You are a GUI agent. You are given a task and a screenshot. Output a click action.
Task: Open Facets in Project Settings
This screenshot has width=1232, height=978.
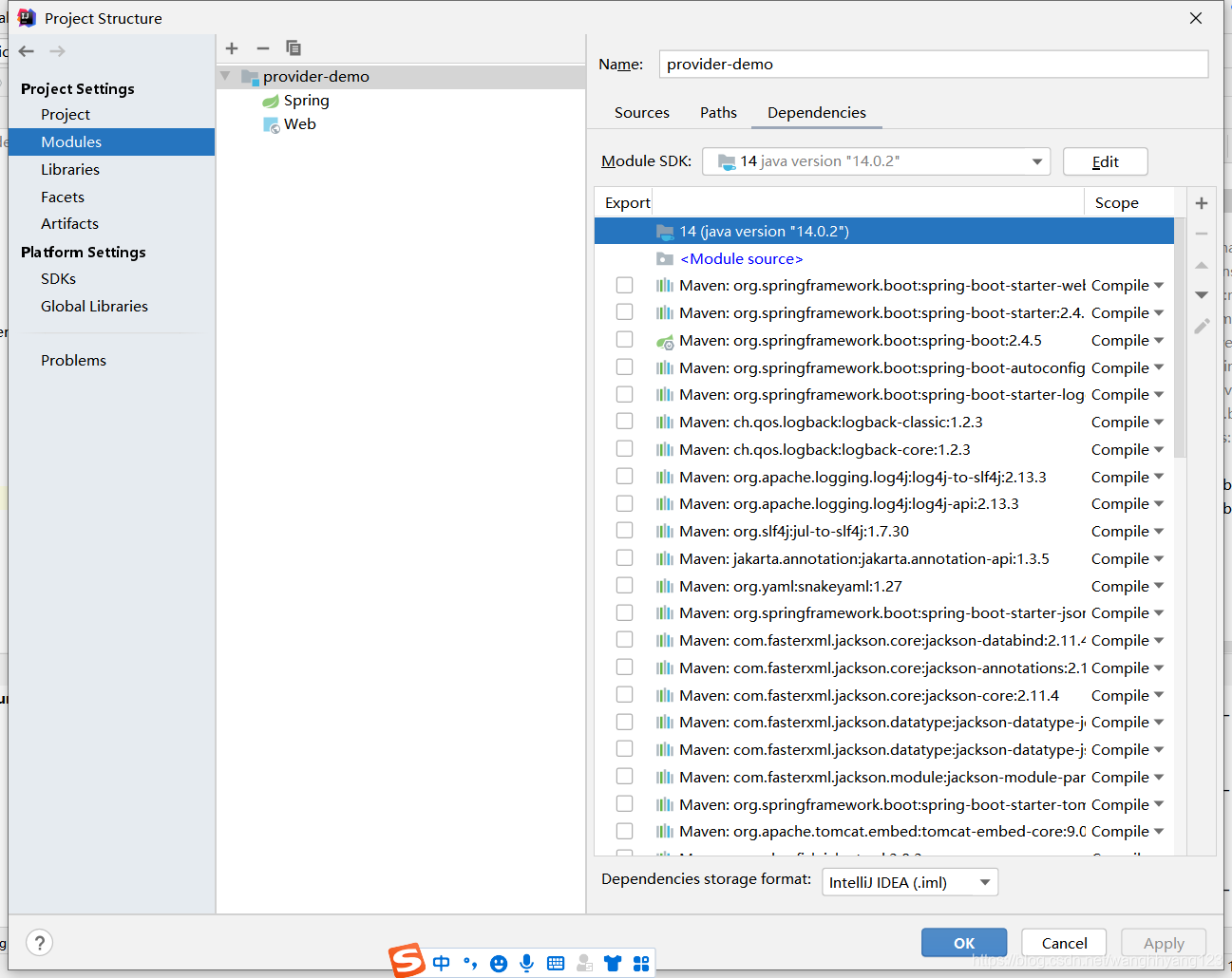63,197
